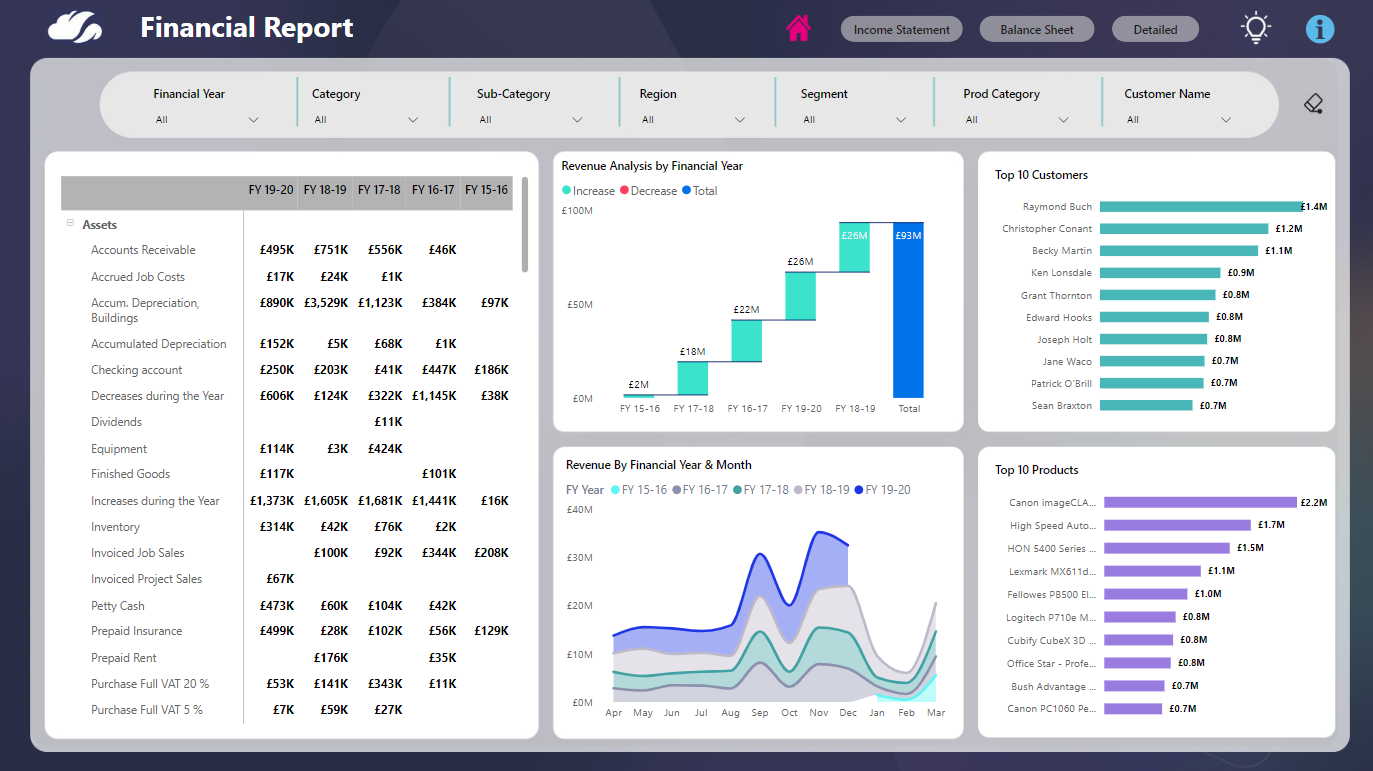
Task: Select the blue Total waterfall bar
Action: (908, 310)
